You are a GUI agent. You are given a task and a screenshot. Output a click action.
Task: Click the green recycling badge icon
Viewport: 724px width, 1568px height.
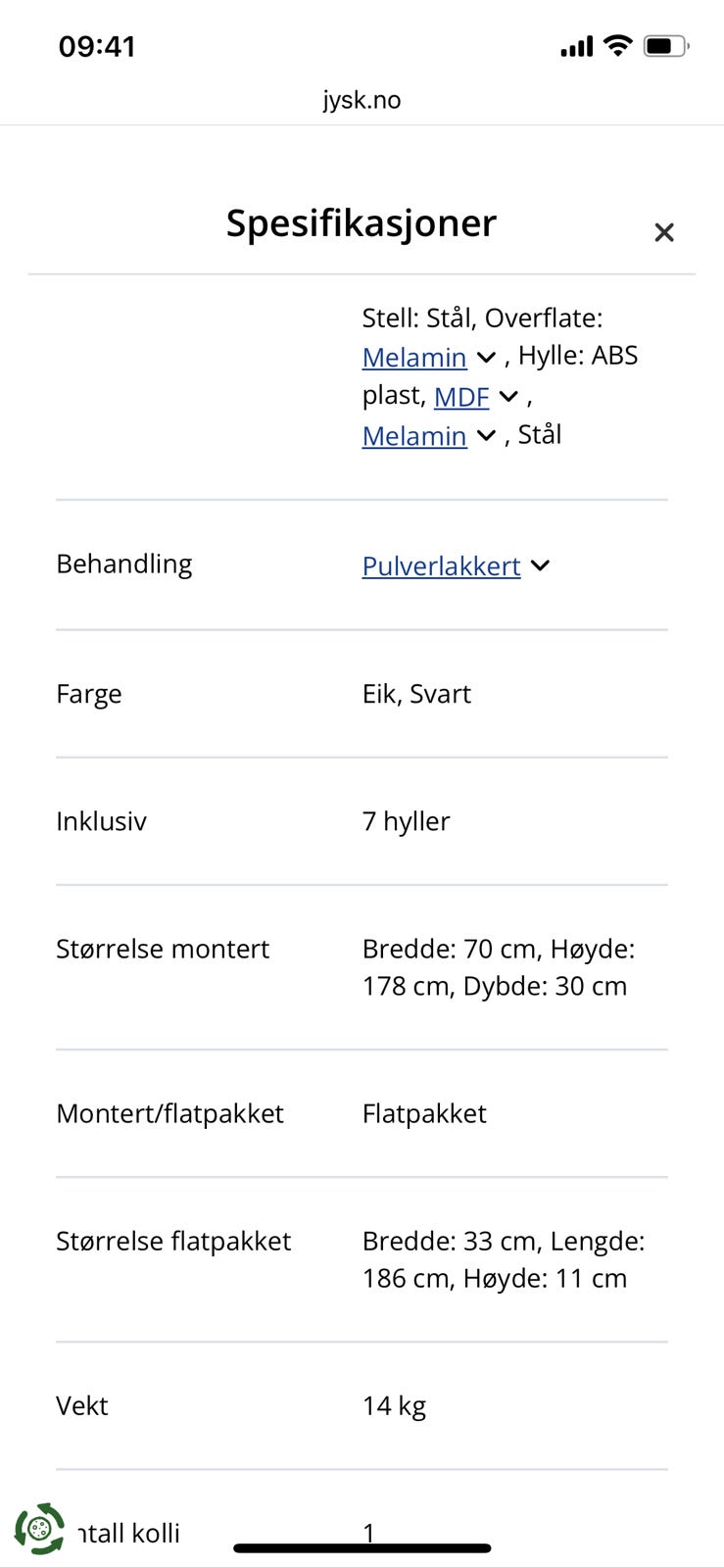(39, 1531)
